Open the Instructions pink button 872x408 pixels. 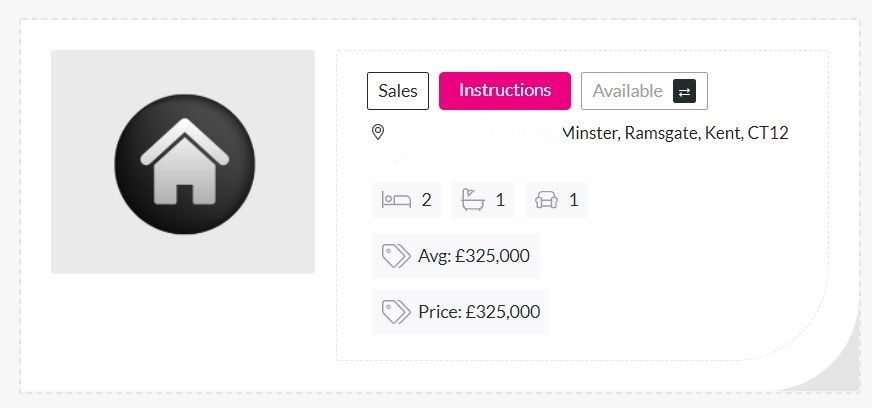[x=504, y=91]
